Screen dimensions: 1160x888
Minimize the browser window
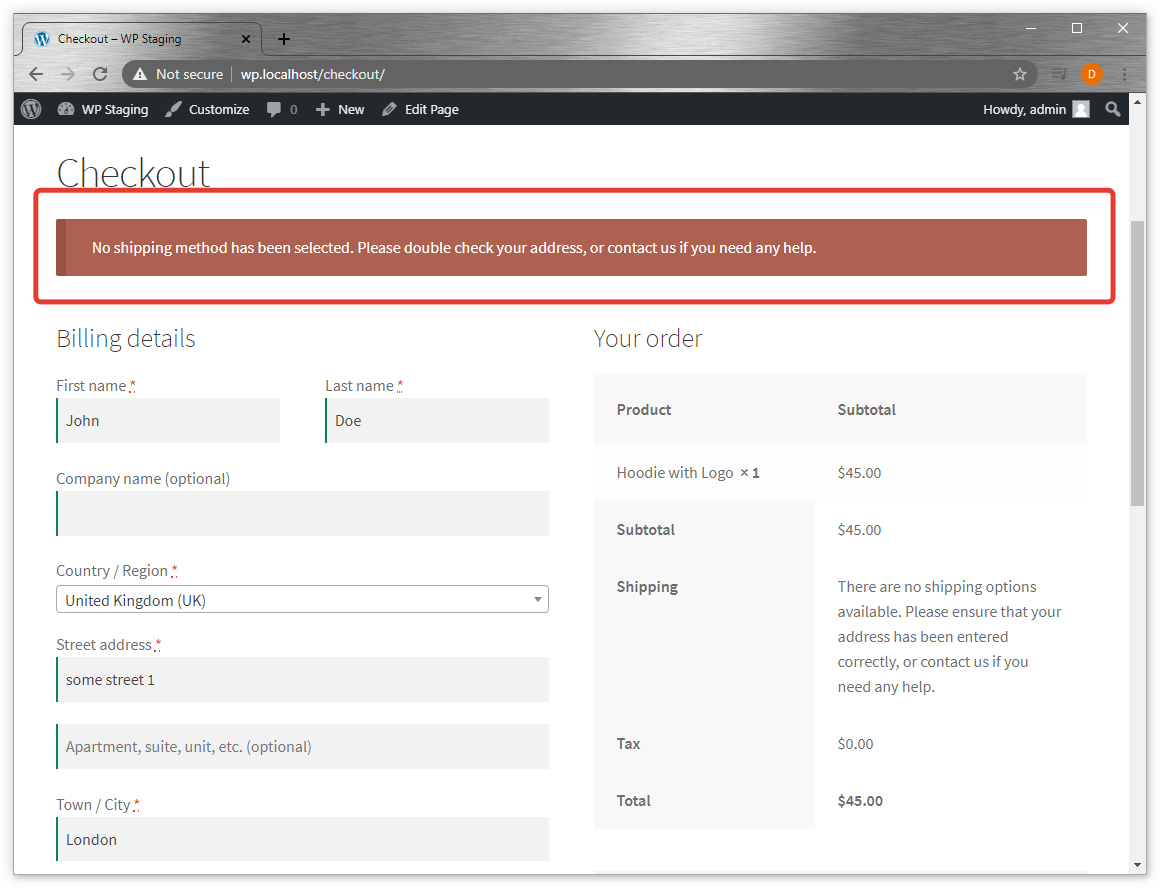click(1031, 28)
